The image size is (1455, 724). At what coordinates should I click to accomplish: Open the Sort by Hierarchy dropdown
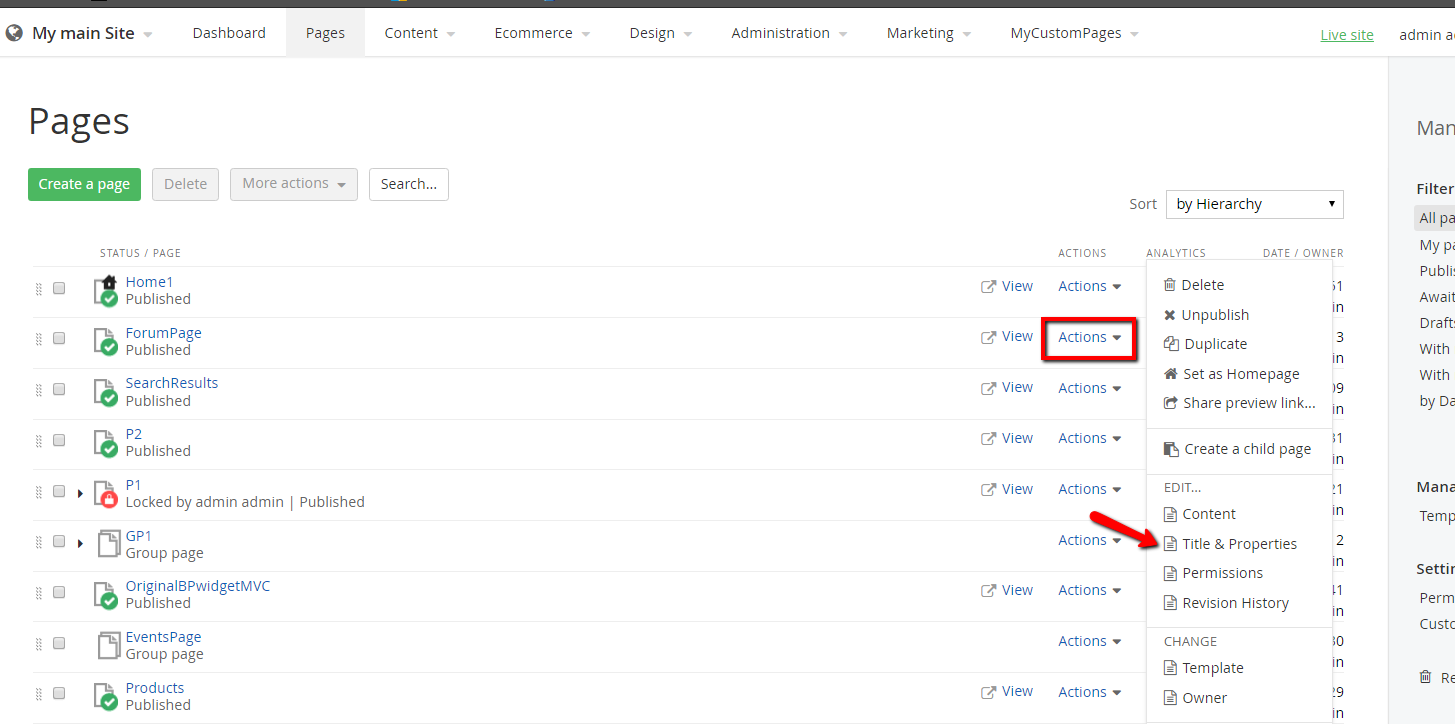tap(1254, 204)
